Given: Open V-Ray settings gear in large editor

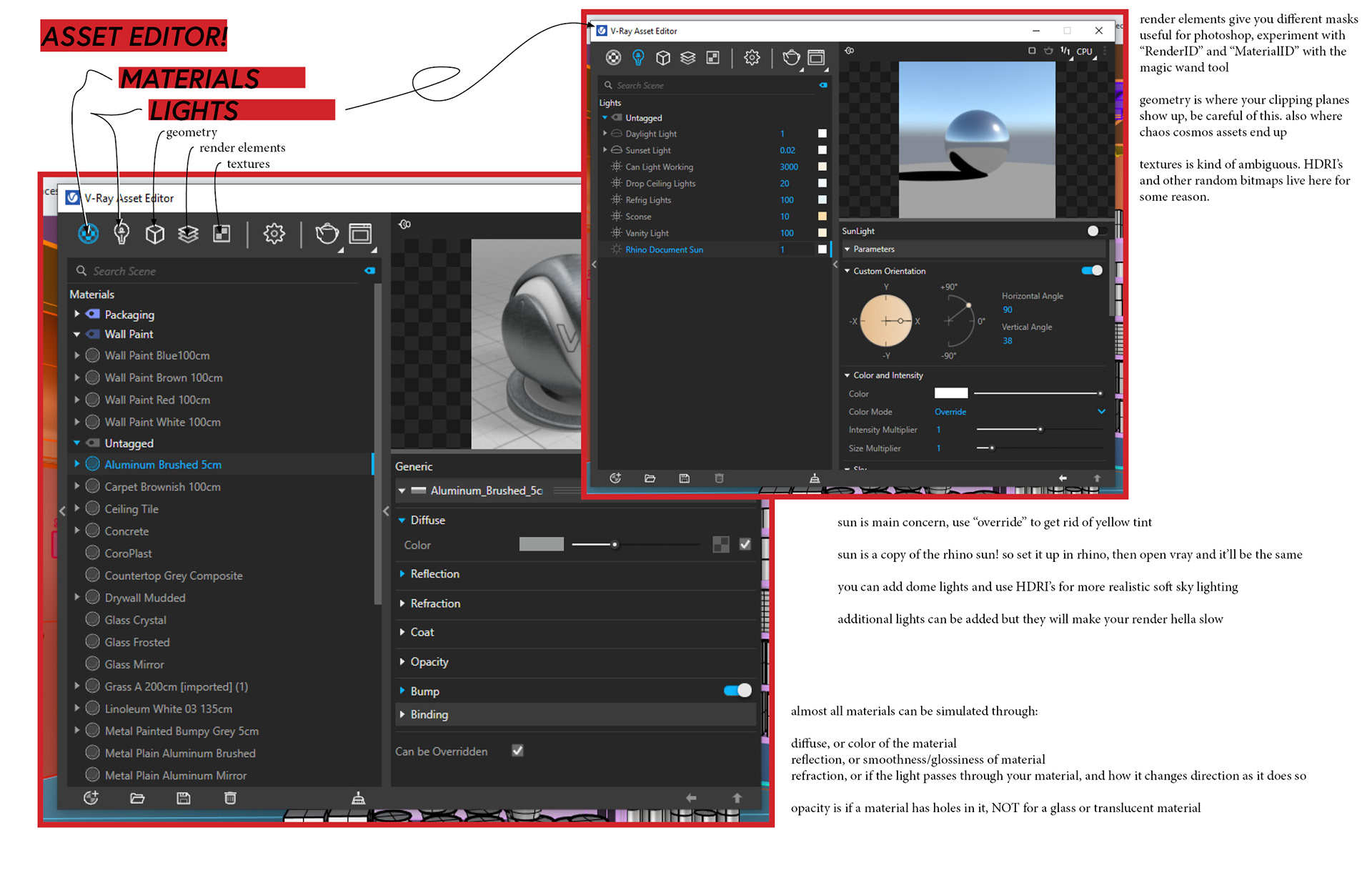Looking at the screenshot, I should click(x=274, y=234).
